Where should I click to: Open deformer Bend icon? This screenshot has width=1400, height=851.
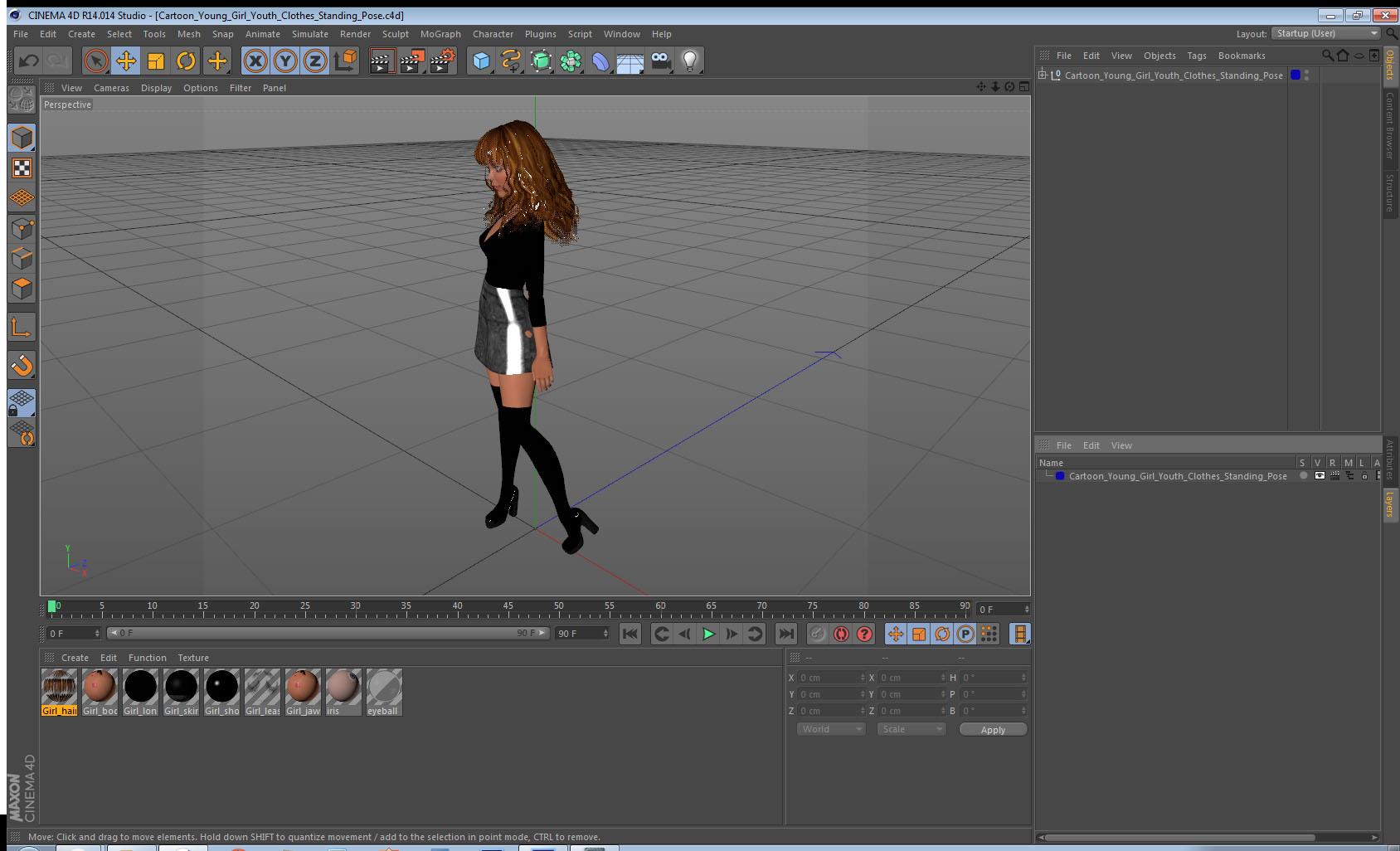600,61
